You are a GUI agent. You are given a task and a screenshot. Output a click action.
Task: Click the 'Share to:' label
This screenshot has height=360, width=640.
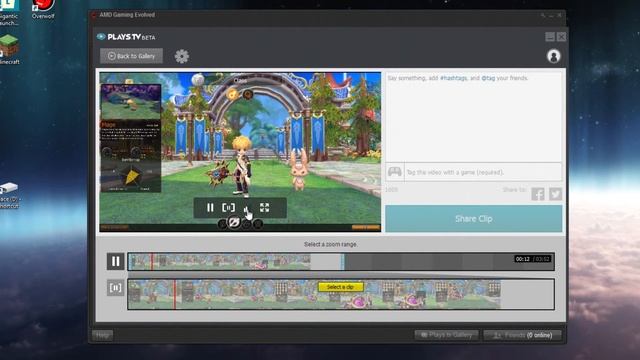[514, 190]
